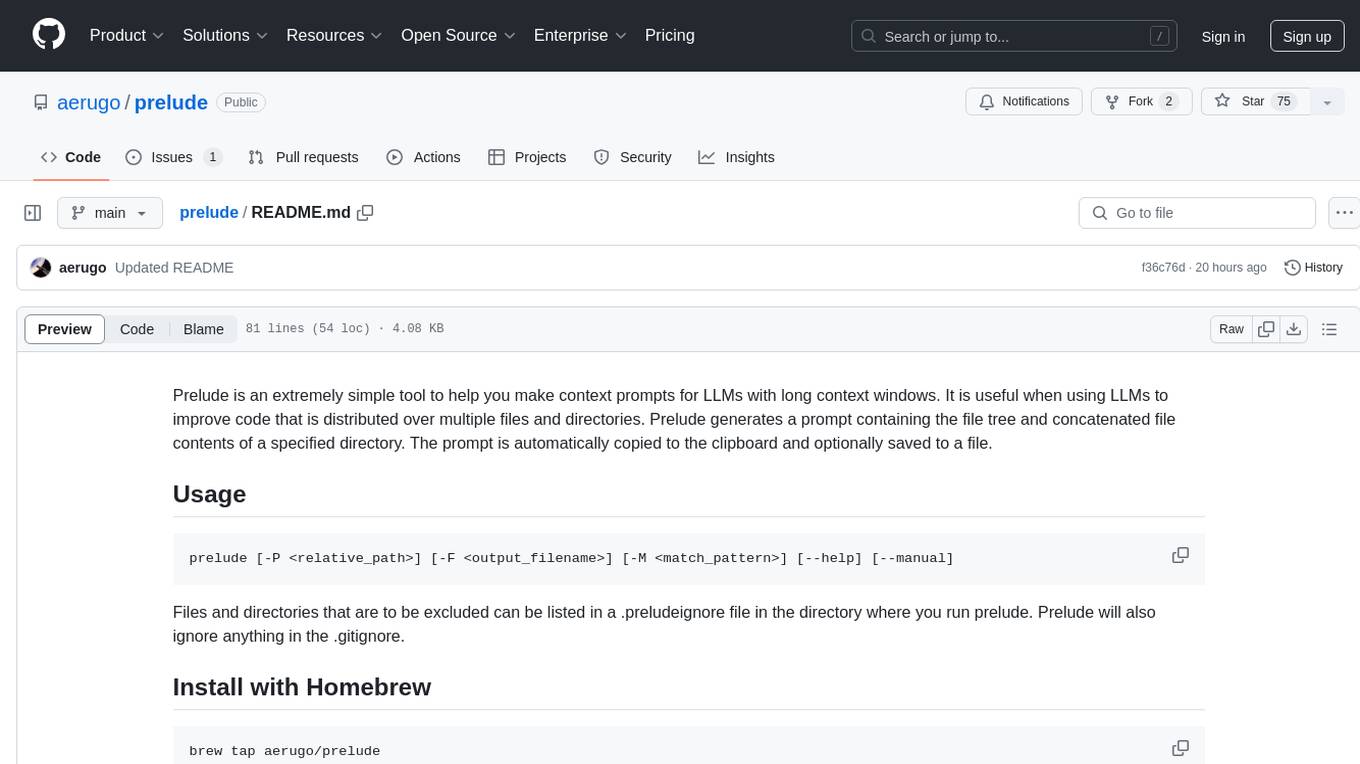Click the 81 lines file info text
This screenshot has height=764, width=1360.
click(x=344, y=329)
